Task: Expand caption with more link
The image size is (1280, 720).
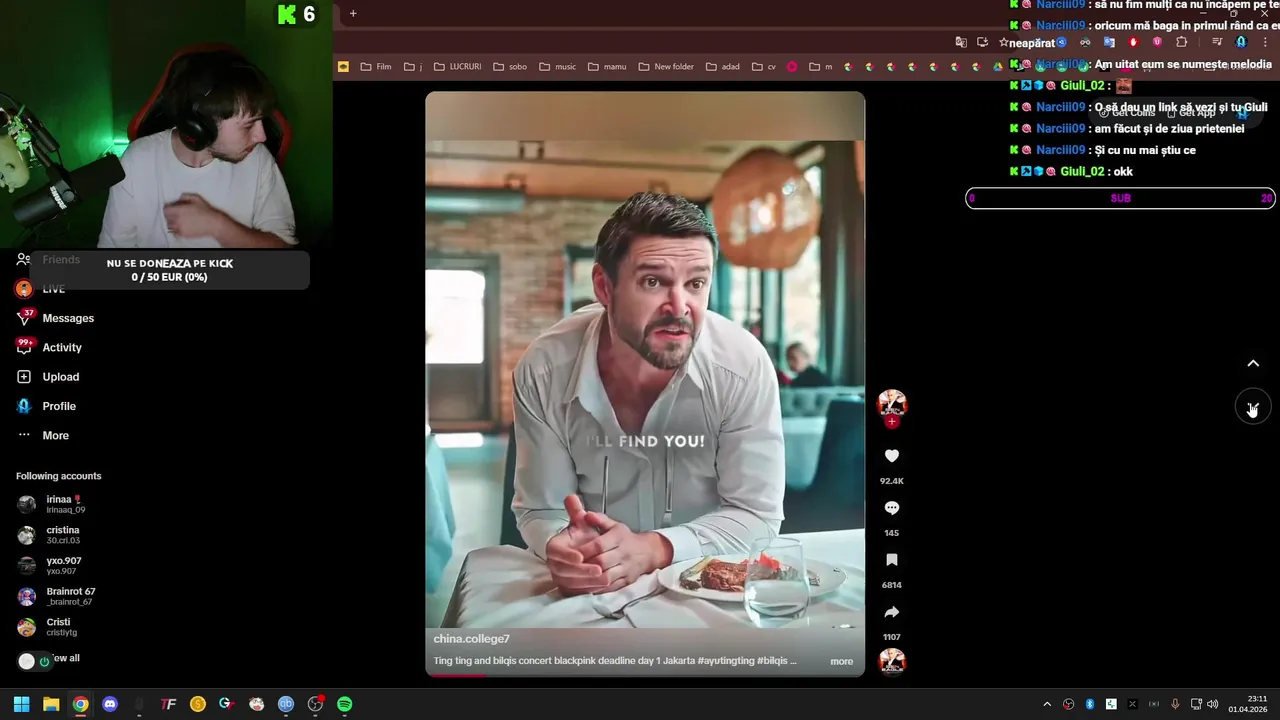Action: click(841, 661)
